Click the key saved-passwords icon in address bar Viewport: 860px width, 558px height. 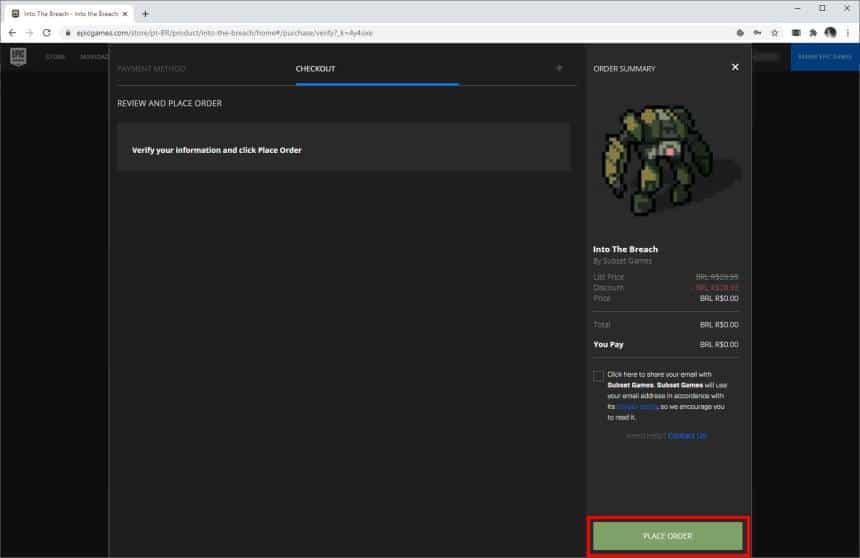pyautogui.click(x=757, y=33)
